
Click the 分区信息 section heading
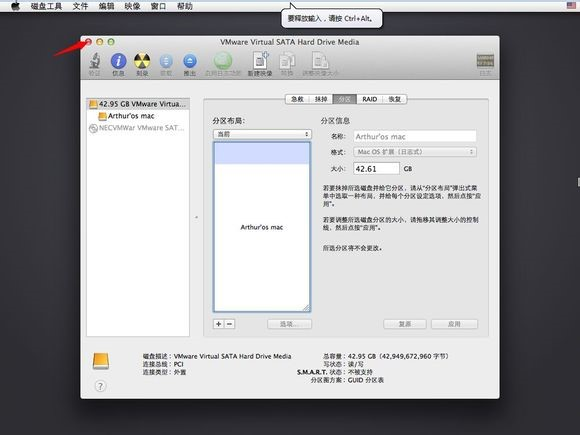pos(335,121)
